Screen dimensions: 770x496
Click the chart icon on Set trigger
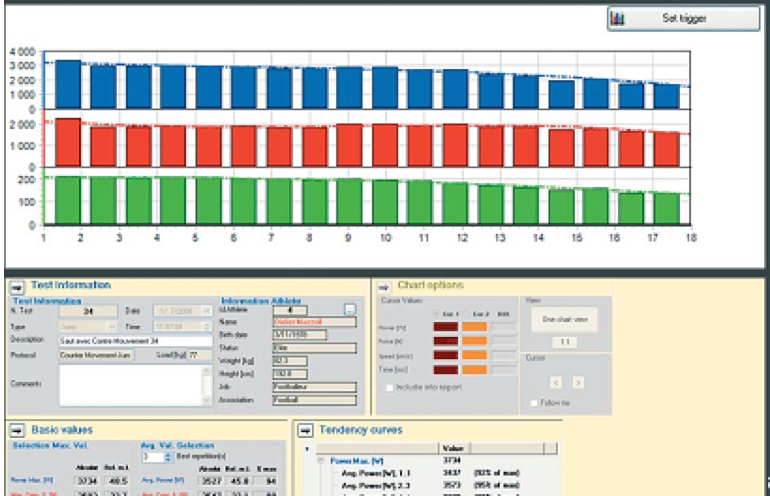[618, 18]
